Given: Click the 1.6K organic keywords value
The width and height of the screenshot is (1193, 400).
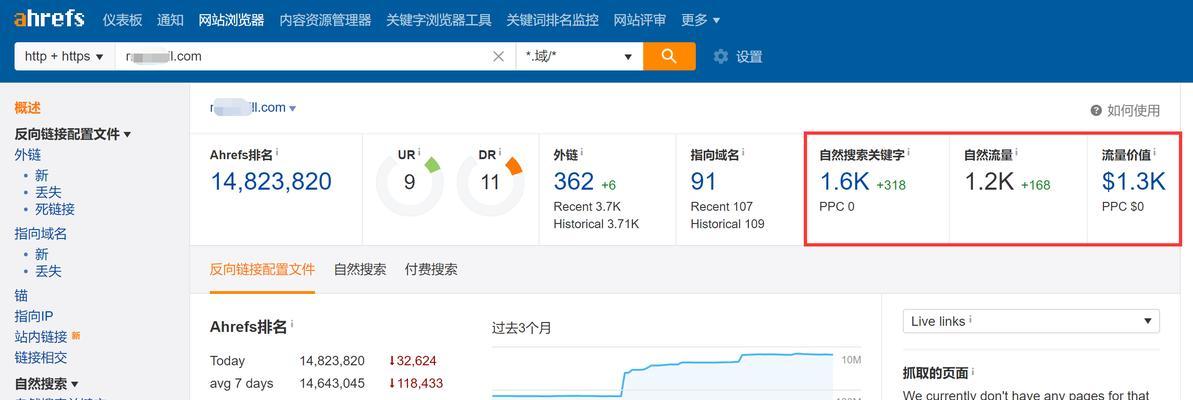Looking at the screenshot, I should tap(844, 182).
